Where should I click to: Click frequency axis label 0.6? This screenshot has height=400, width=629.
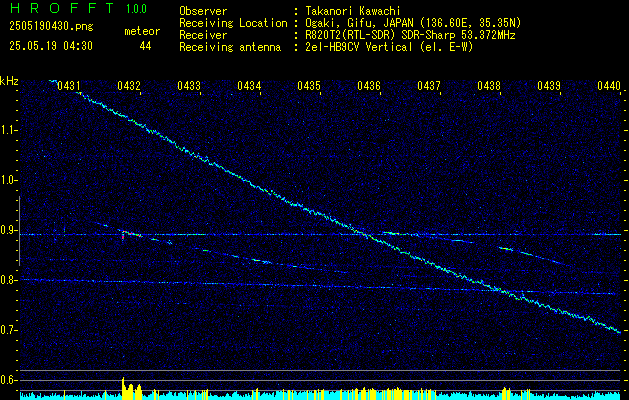pos(8,380)
